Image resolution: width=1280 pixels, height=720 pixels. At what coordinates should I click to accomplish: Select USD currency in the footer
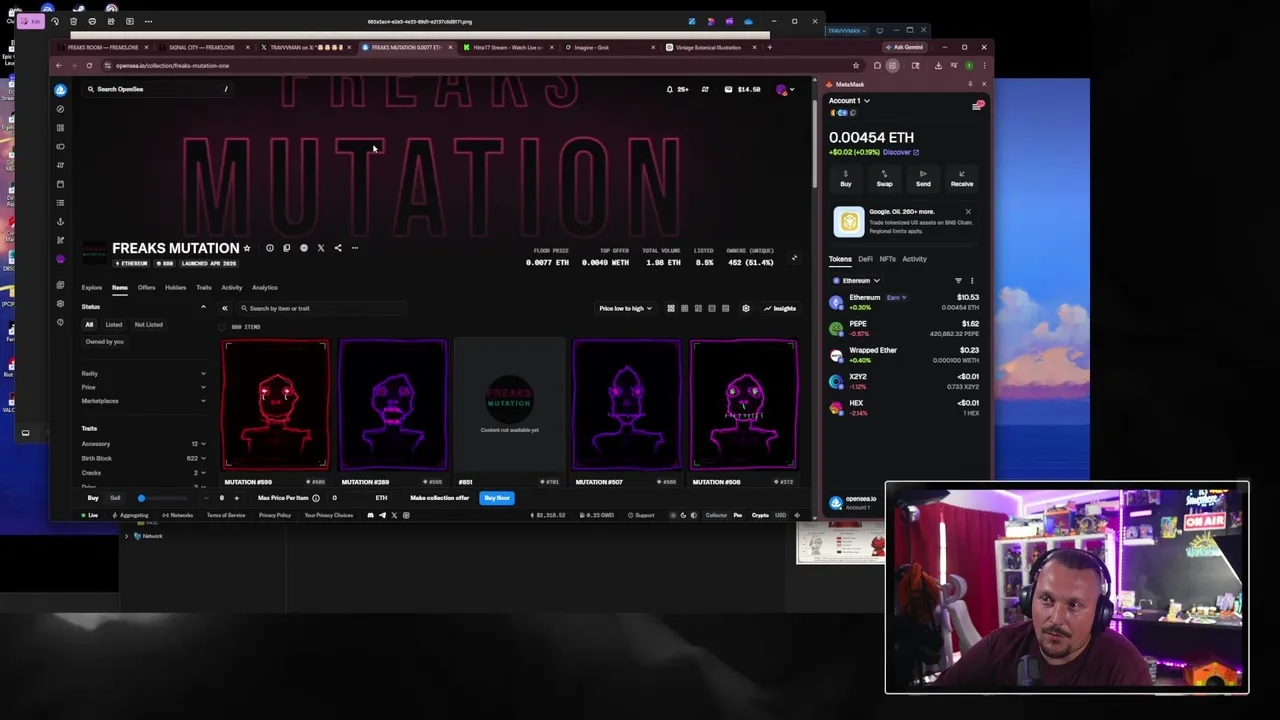point(781,515)
